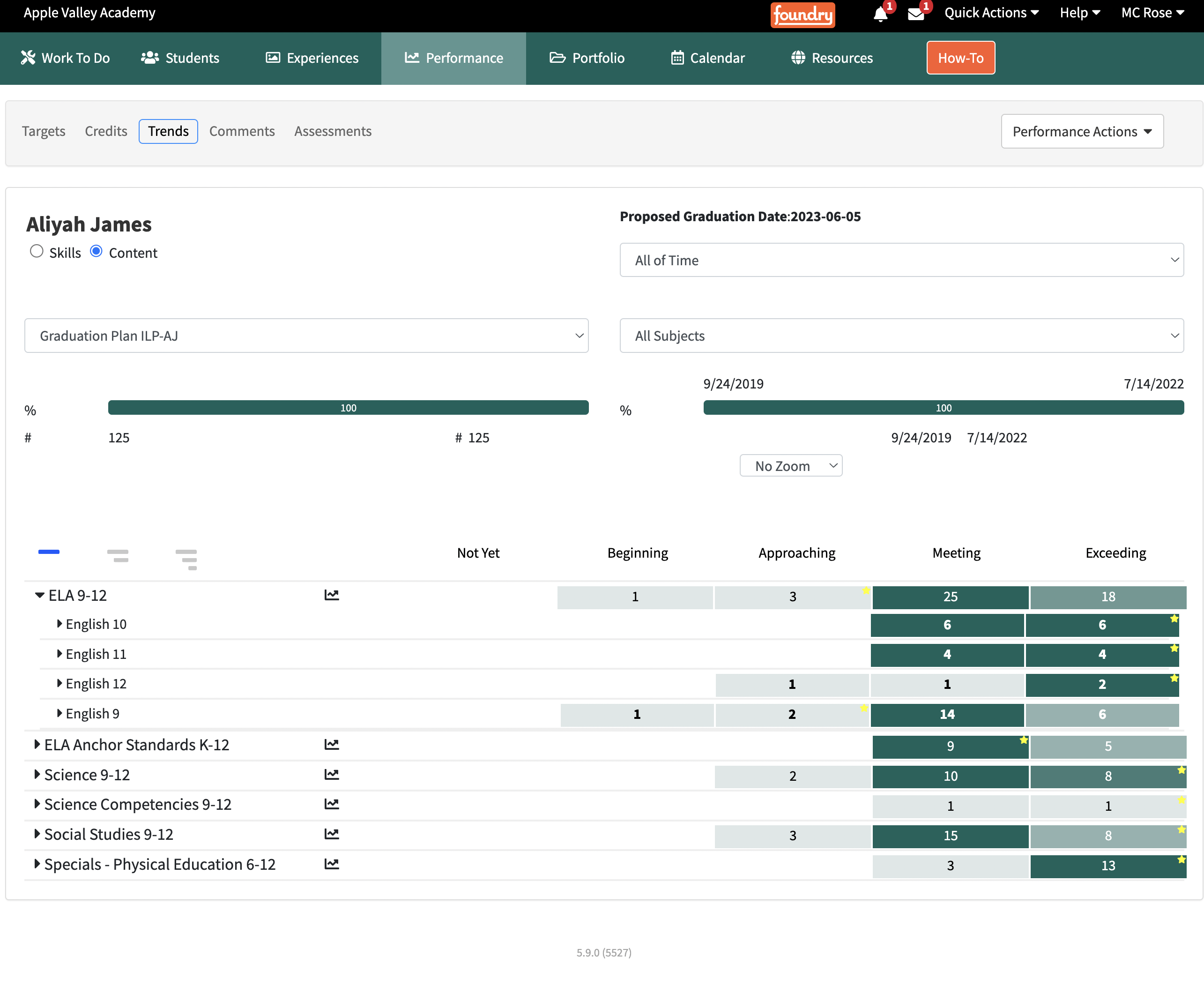Open the No Zoom dropdown
The width and height of the screenshot is (1204, 986).
pyautogui.click(x=791, y=466)
